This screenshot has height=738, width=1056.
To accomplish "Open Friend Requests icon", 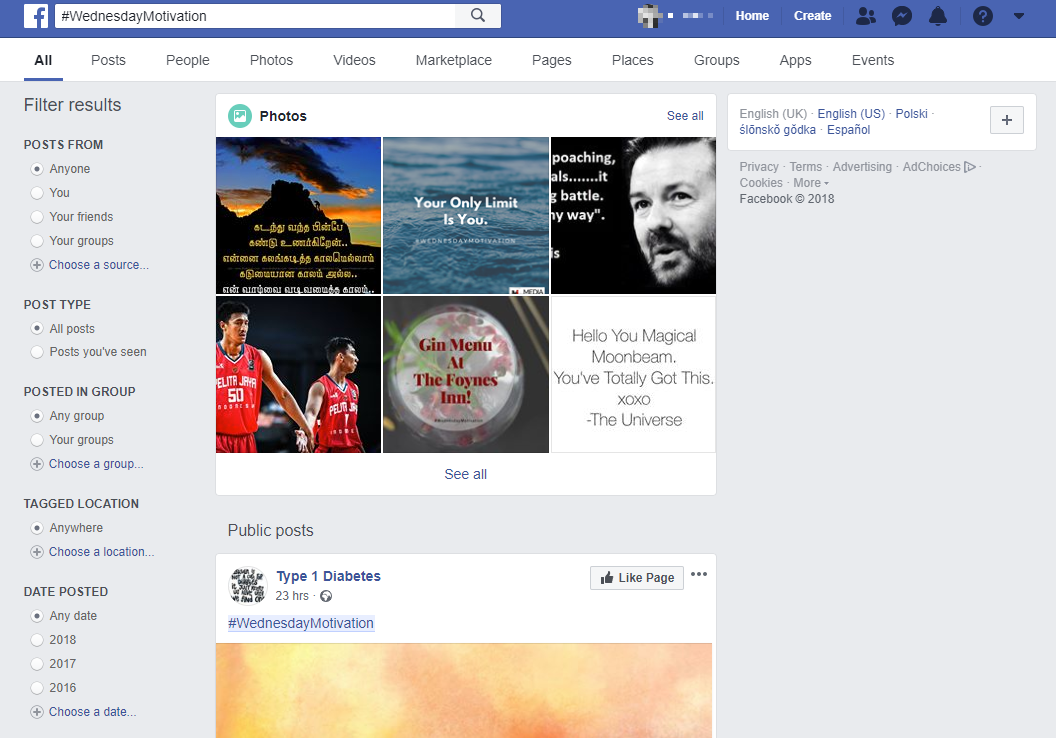I will click(x=866, y=16).
